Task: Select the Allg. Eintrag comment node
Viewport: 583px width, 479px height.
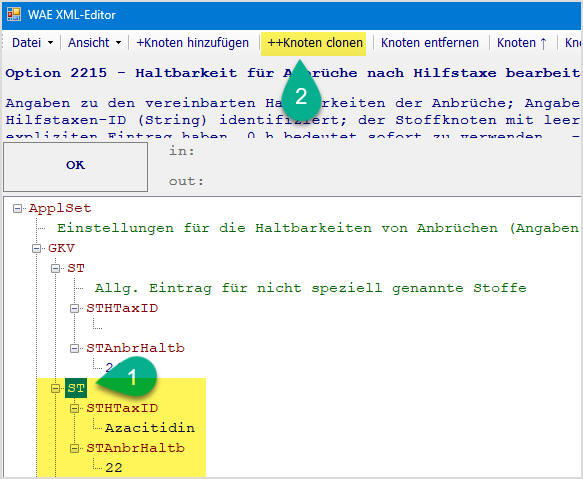Action: tap(310, 288)
